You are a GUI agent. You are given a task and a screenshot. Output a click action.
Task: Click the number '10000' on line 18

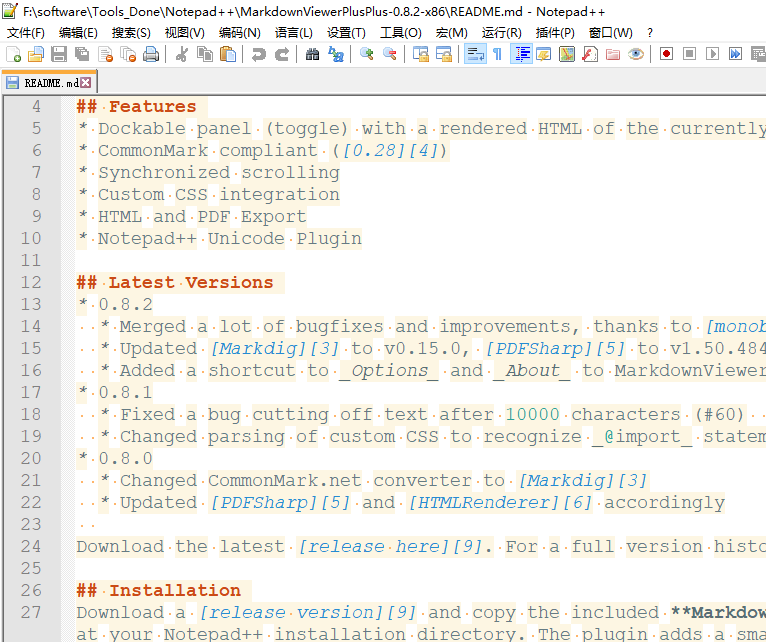click(x=532, y=414)
